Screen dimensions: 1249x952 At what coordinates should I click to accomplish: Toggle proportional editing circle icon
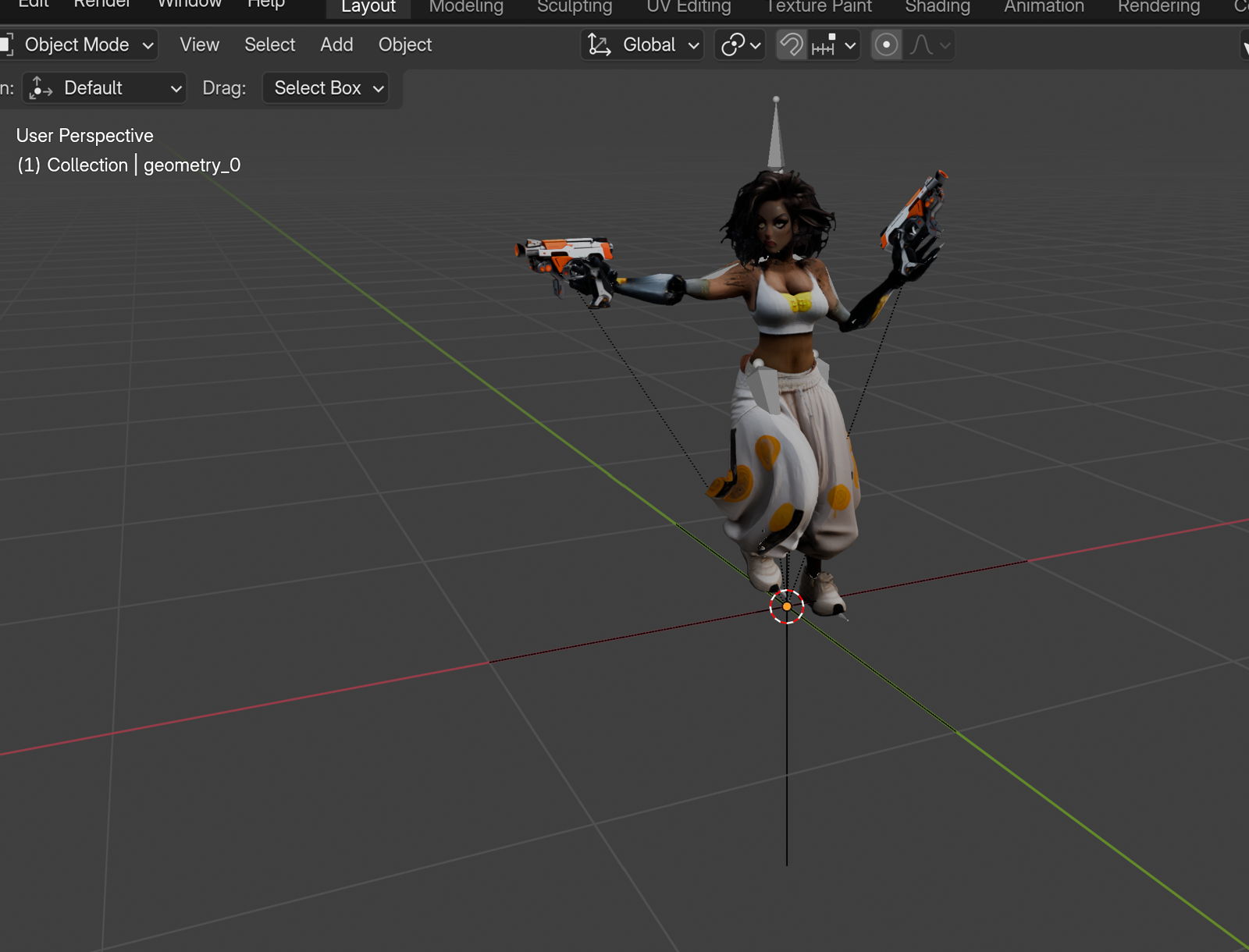[x=886, y=45]
